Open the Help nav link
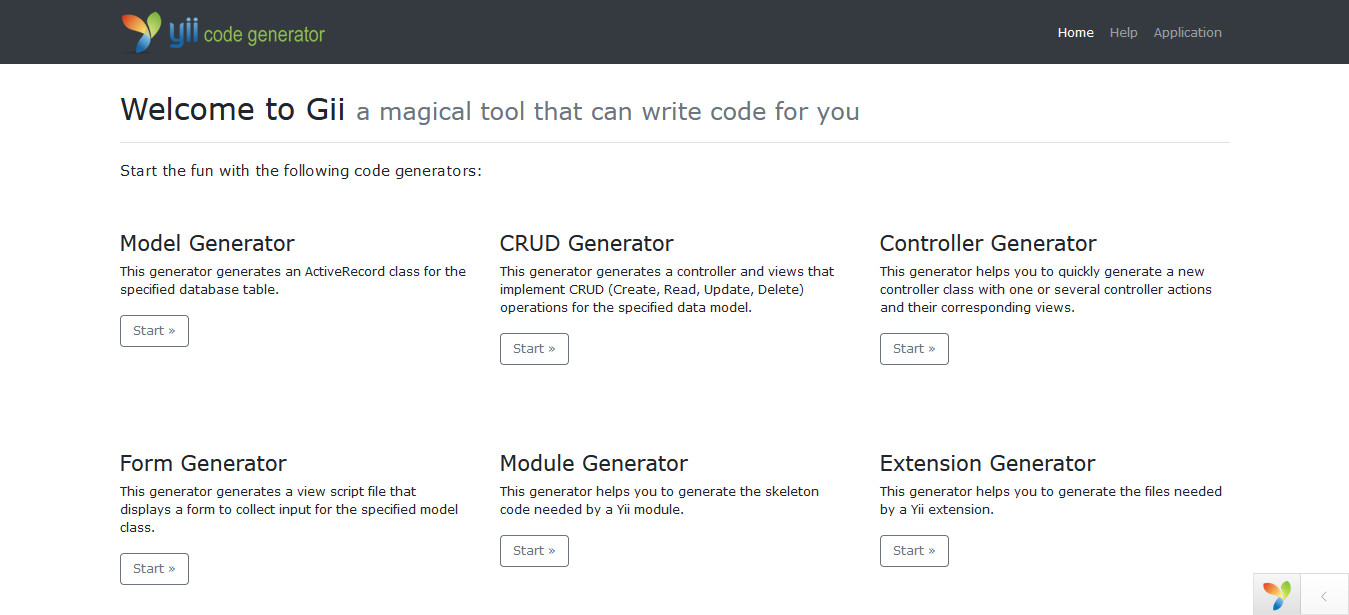The image size is (1349, 615). [x=1124, y=32]
